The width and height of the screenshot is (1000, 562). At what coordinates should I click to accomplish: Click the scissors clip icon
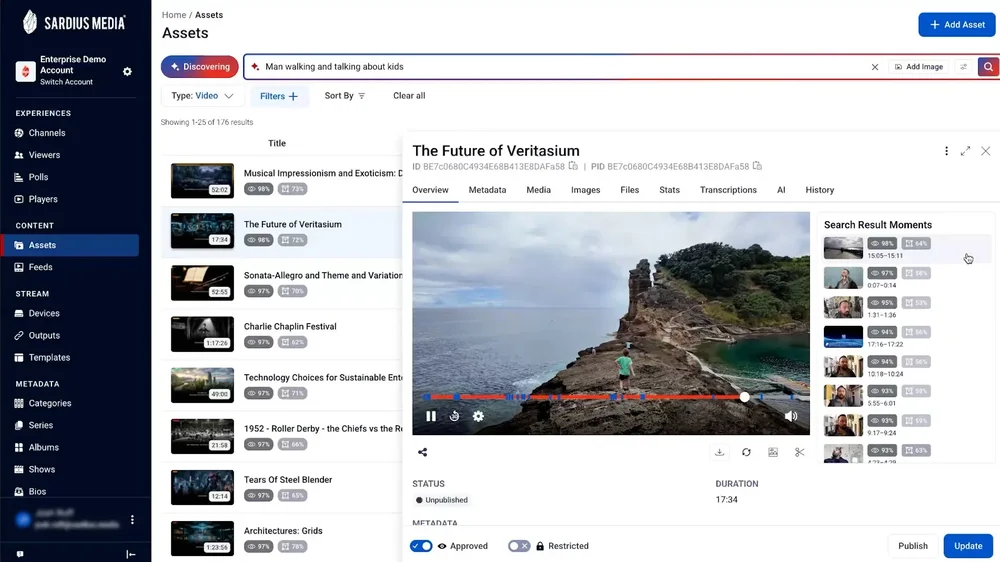[800, 452]
